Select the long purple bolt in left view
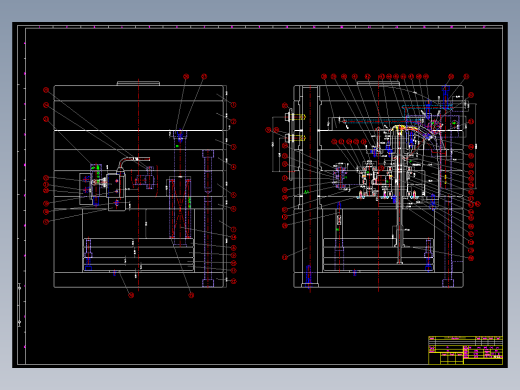This screenshot has height=390, width=520. [208, 218]
